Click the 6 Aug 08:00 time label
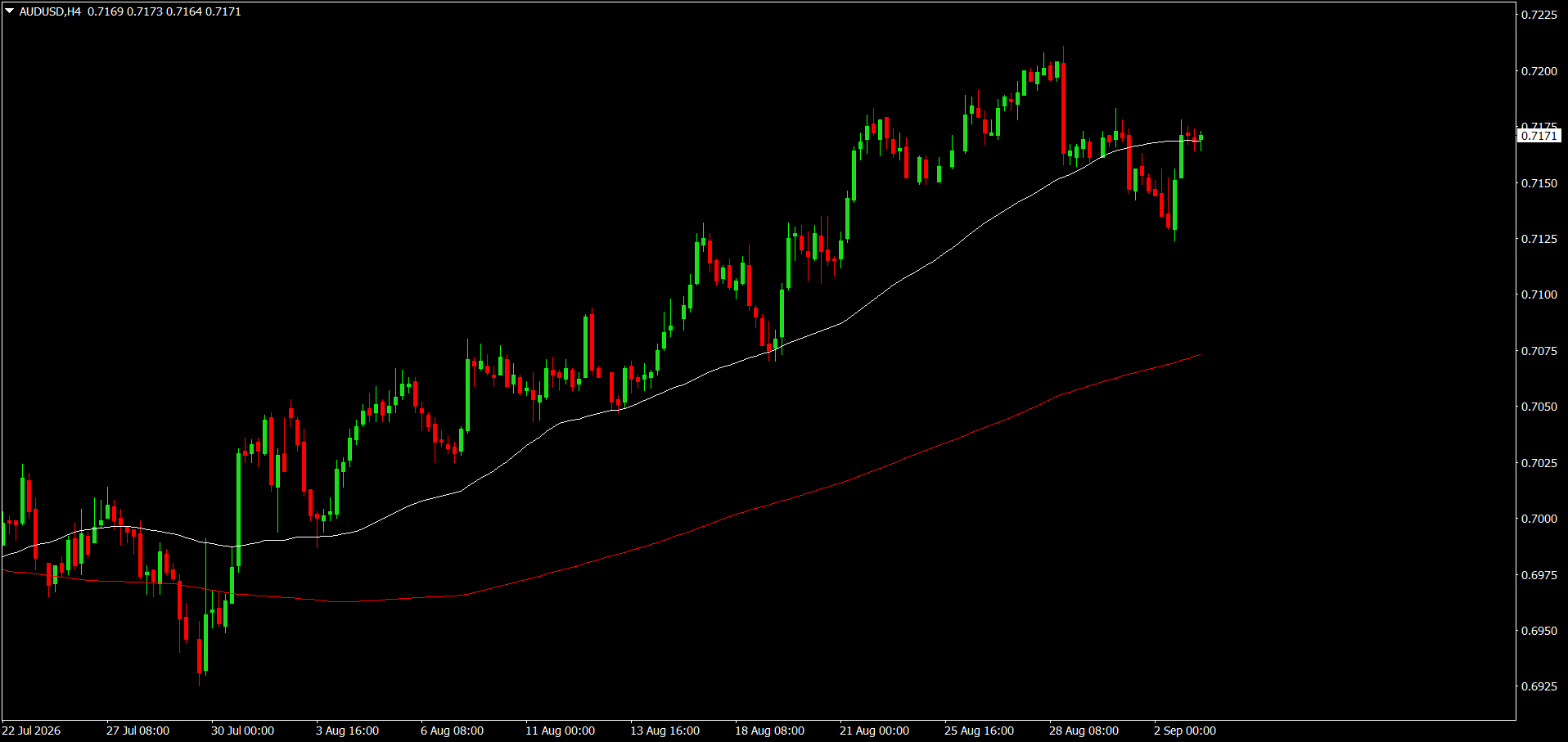Screen dimensions: 1568x742 point(452,731)
